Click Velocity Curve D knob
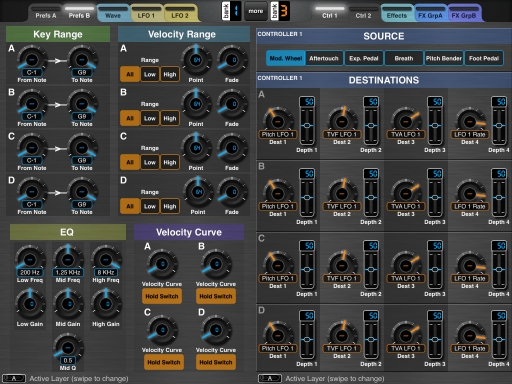Viewport: 512px width, 384px height. coord(216,330)
